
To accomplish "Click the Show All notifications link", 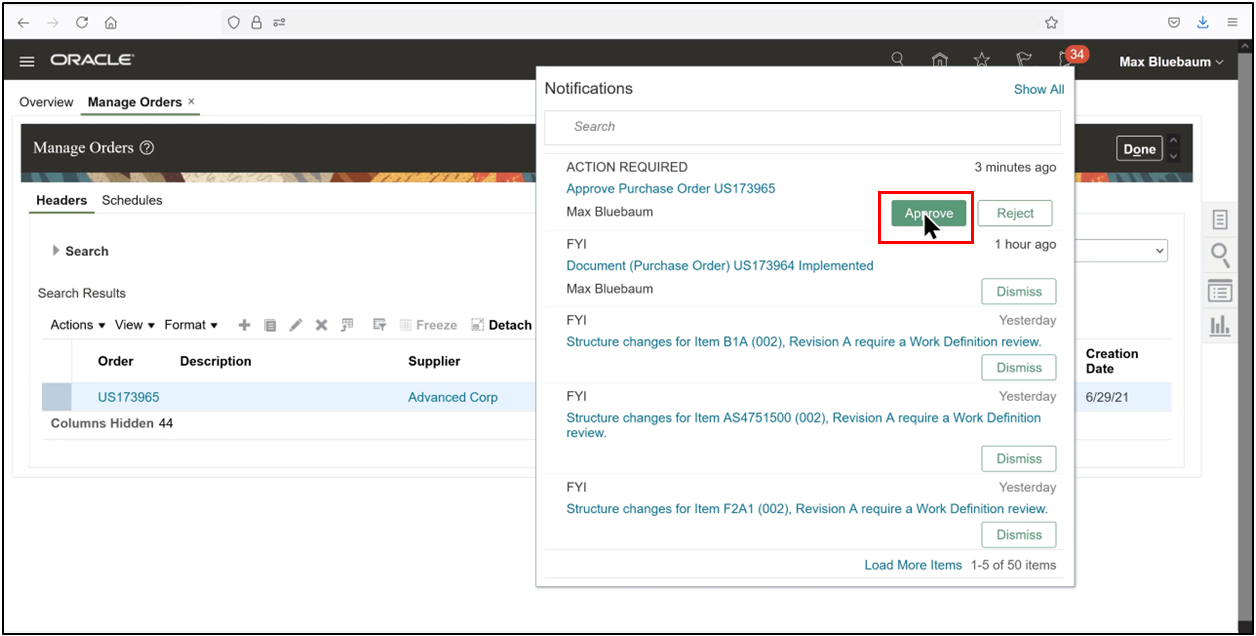I will pyautogui.click(x=1038, y=89).
